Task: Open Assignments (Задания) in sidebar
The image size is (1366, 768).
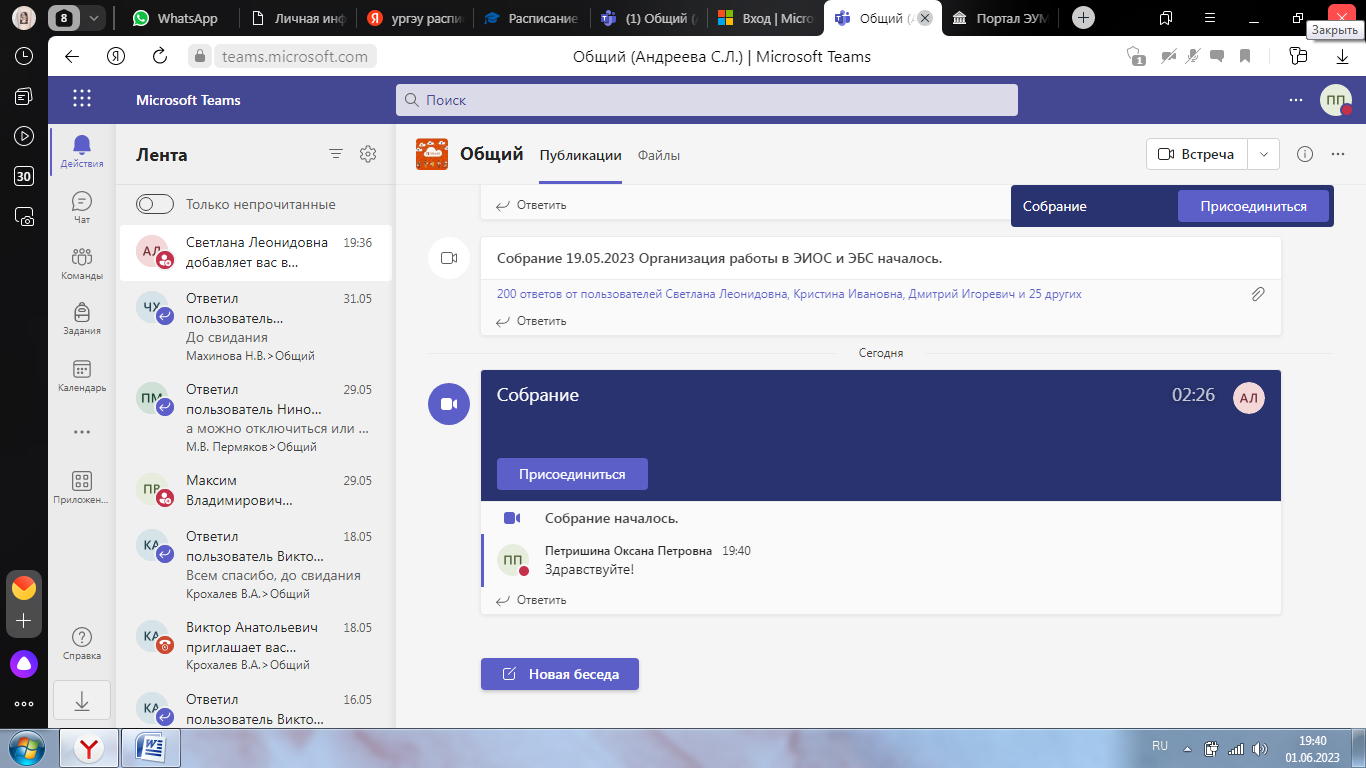Action: pyautogui.click(x=82, y=319)
